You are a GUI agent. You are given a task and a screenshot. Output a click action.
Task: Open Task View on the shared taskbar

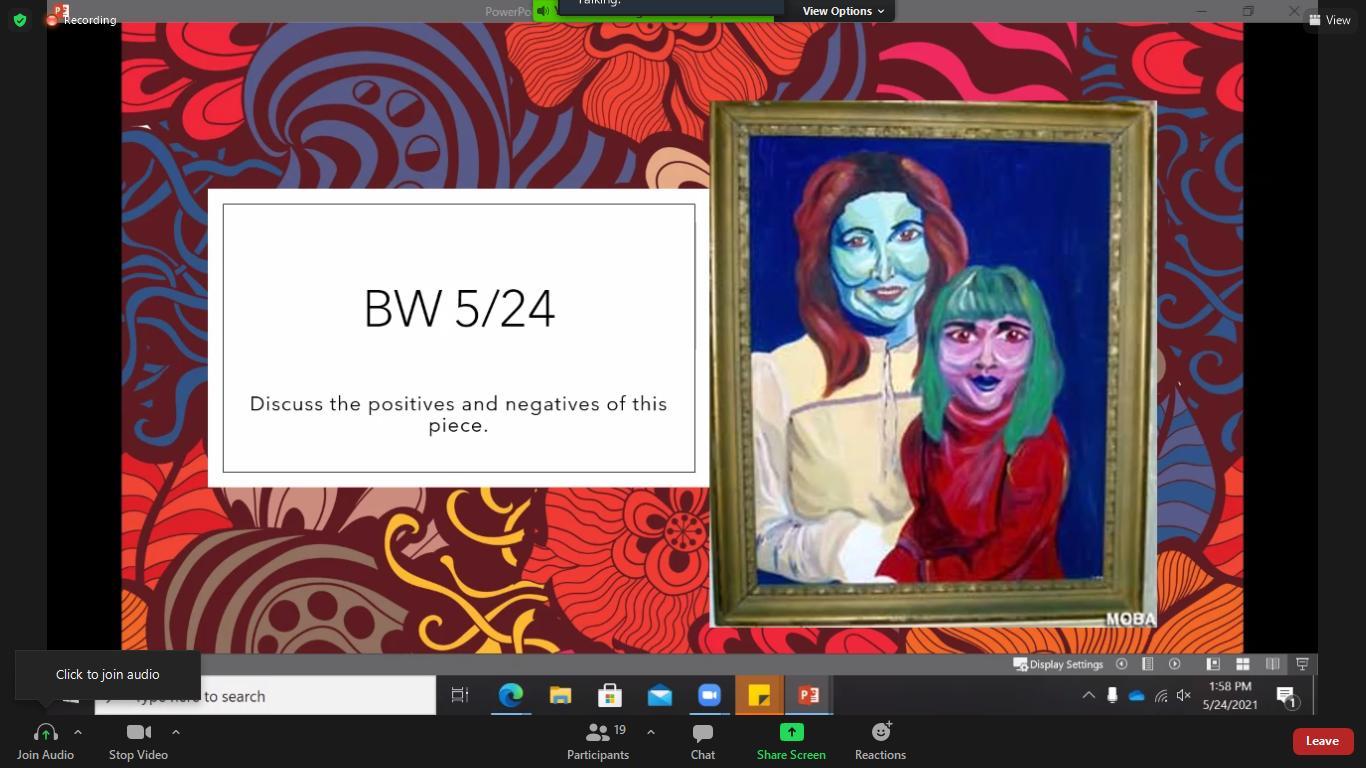[460, 695]
